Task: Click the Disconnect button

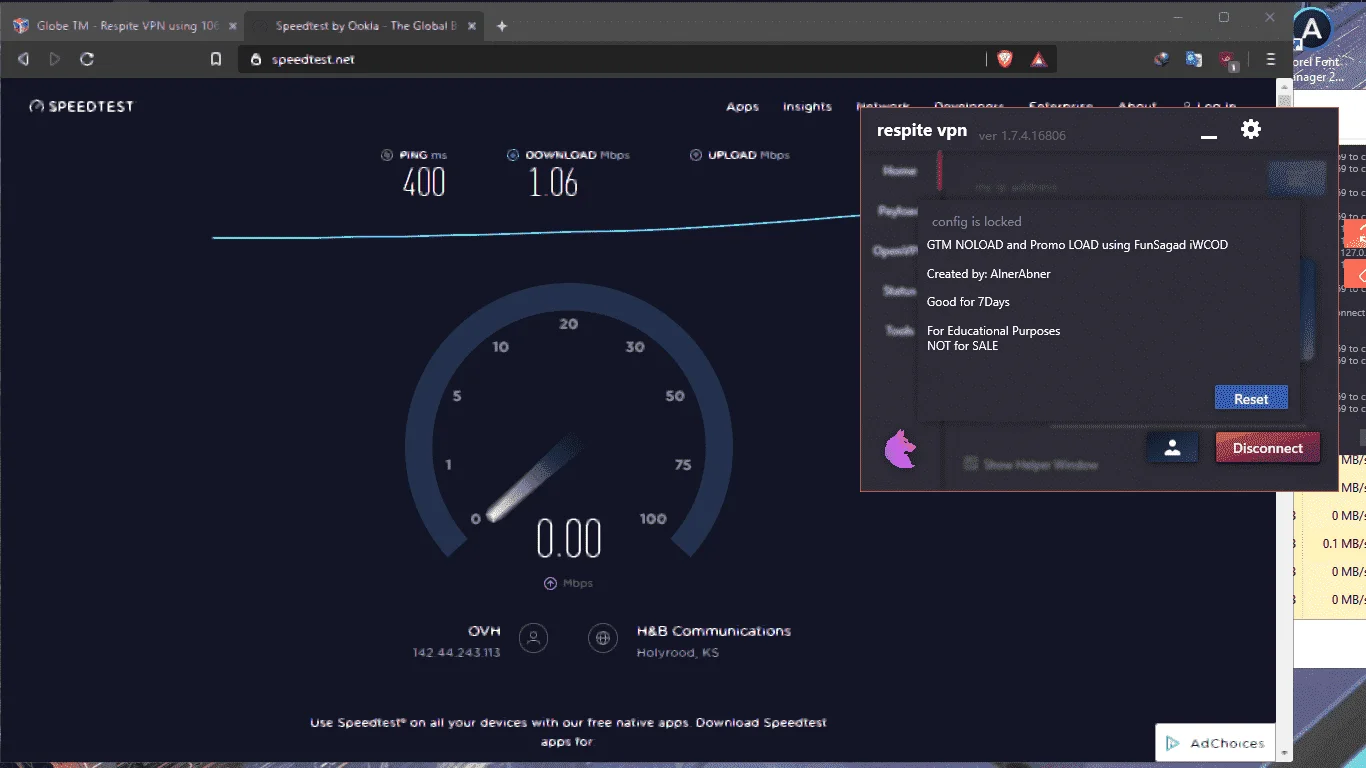Action: [x=1268, y=448]
